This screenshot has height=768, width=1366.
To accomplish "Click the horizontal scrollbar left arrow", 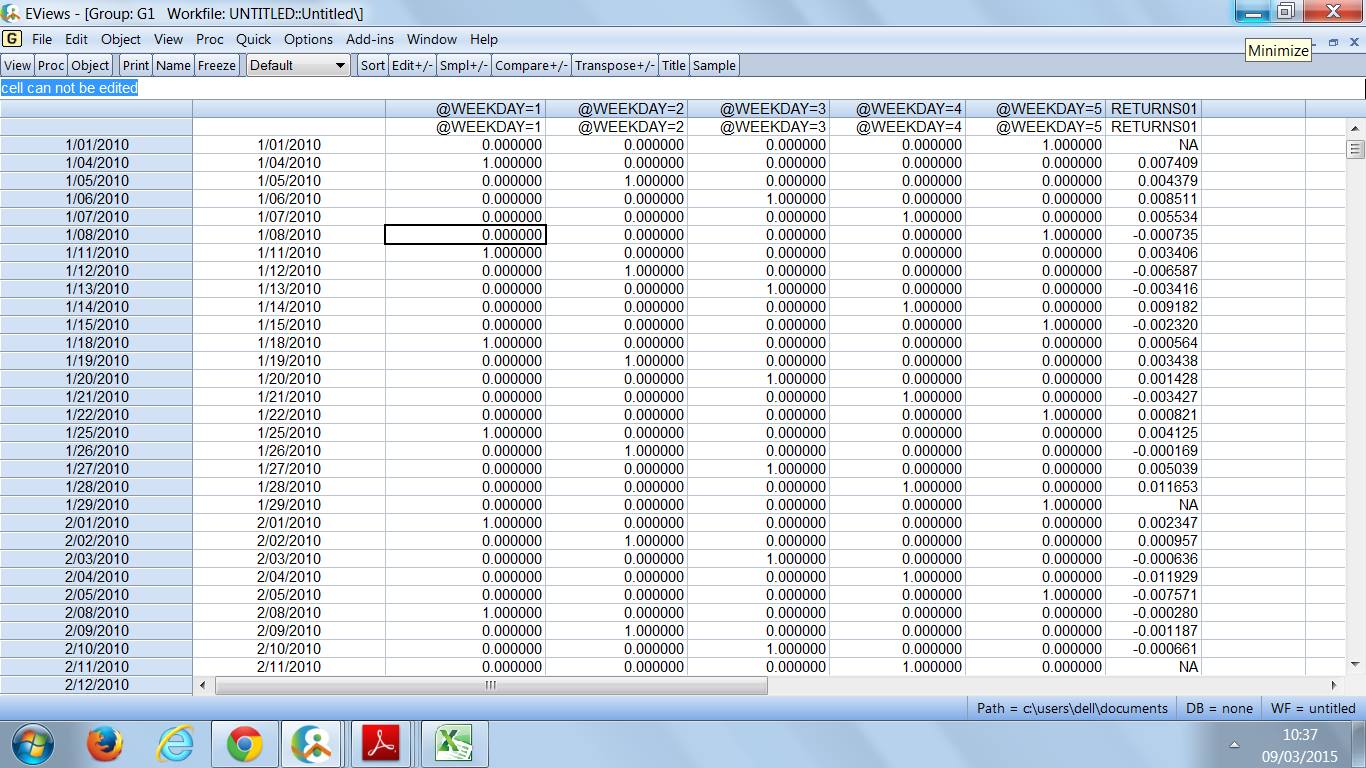I will coord(203,685).
